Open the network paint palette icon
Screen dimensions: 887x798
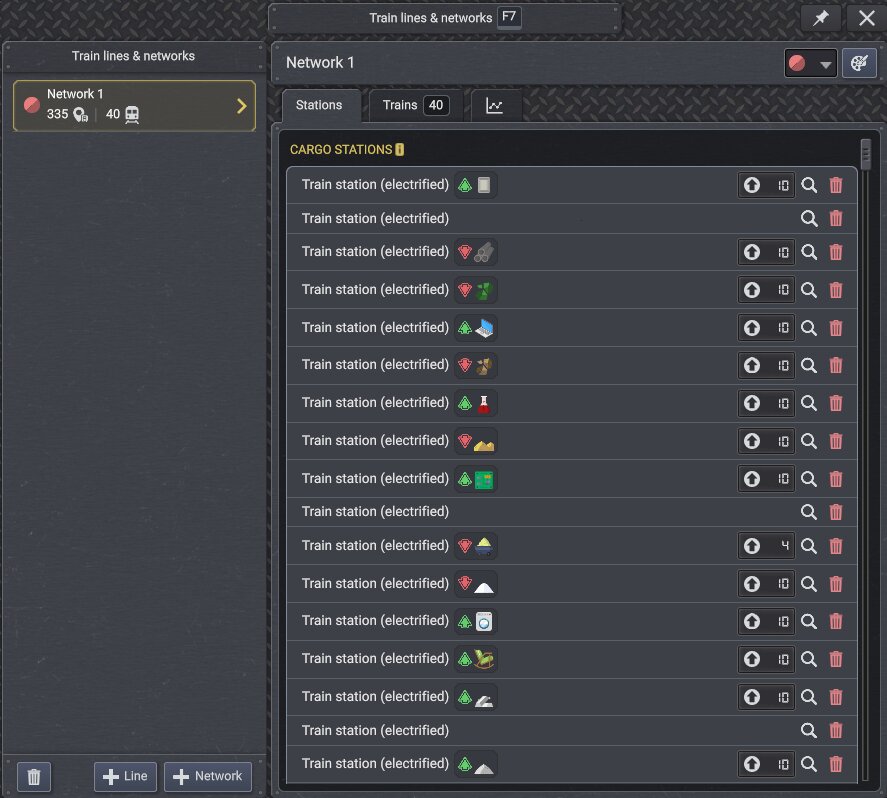pyautogui.click(x=859, y=63)
